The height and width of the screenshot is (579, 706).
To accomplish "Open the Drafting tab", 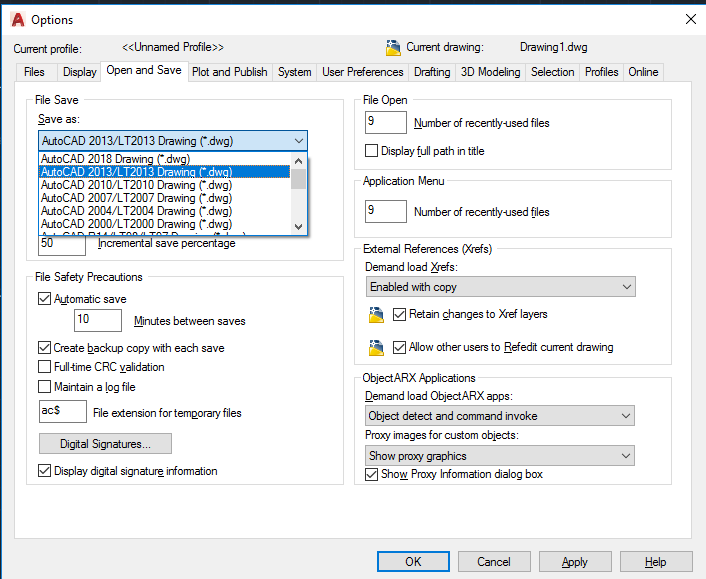I will [x=432, y=72].
